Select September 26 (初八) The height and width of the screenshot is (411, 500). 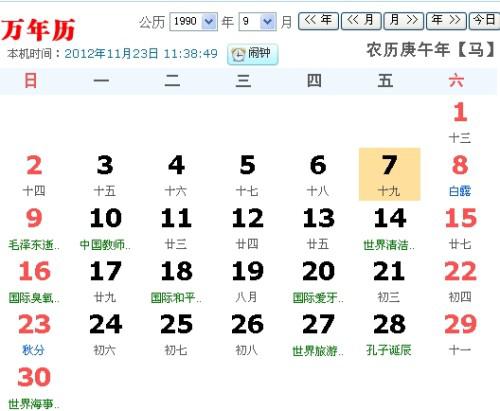(x=247, y=334)
